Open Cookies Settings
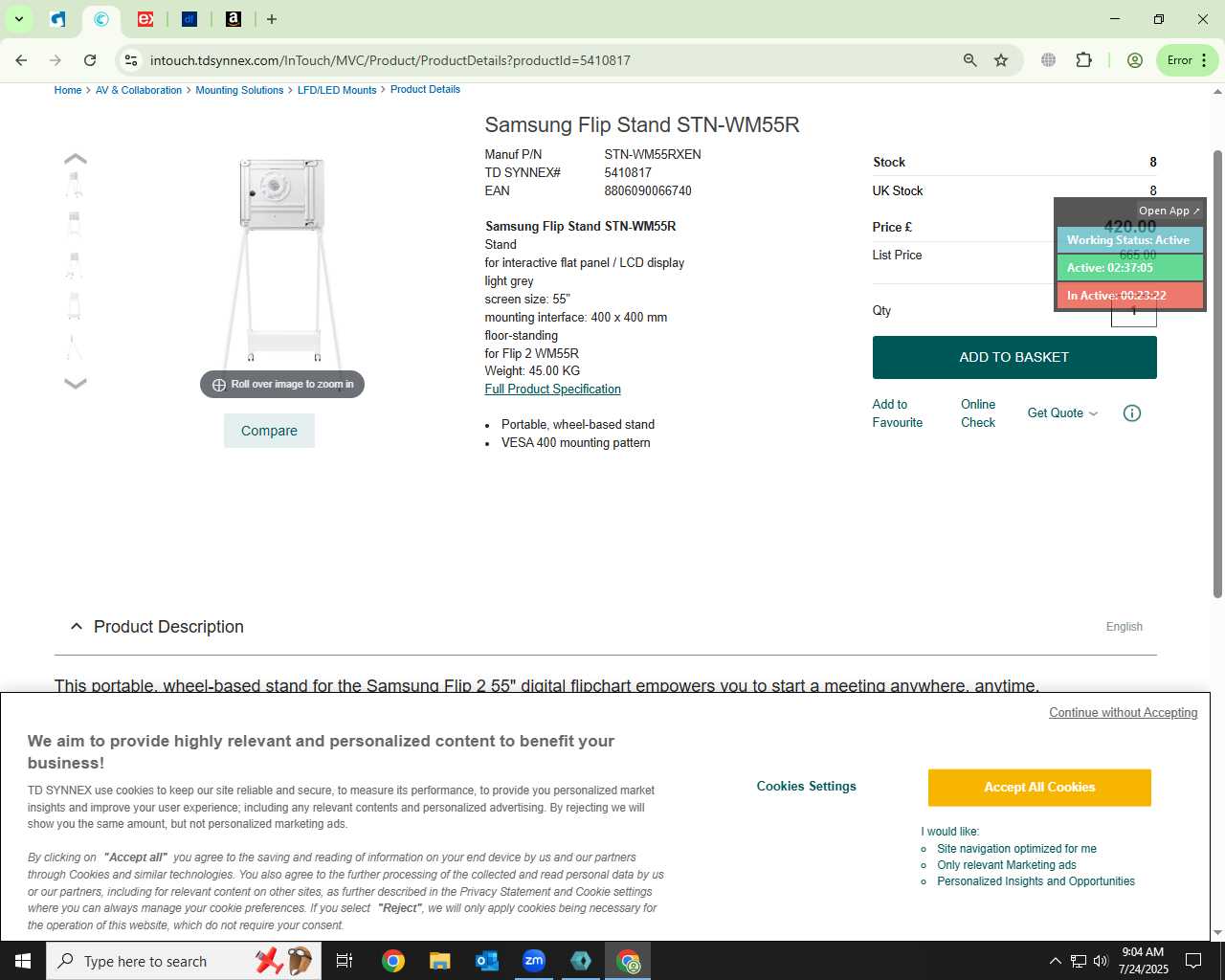The image size is (1225, 980). [x=807, y=787]
